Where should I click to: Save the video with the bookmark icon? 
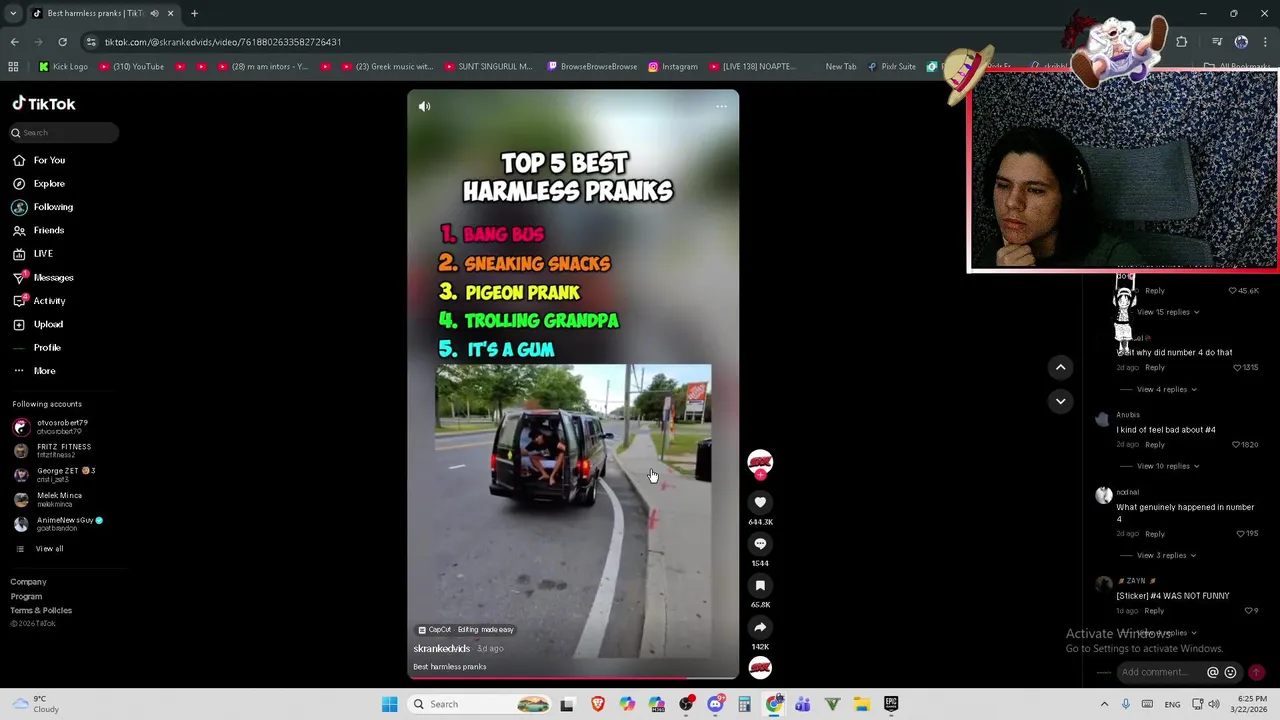click(760, 586)
